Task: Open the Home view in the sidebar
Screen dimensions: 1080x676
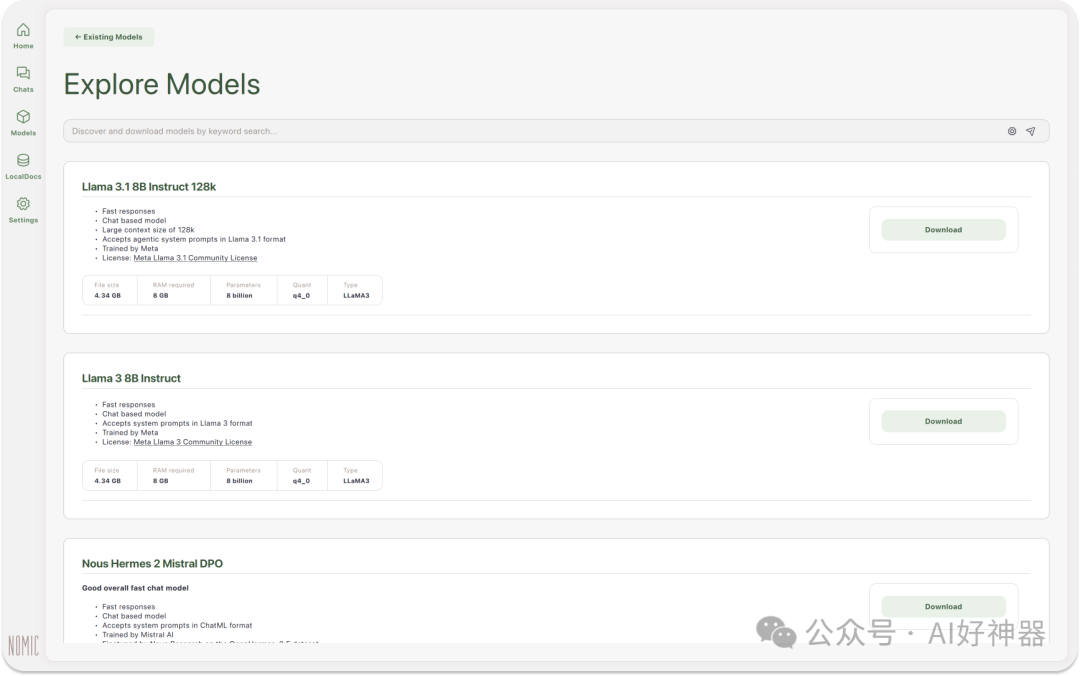Action: [23, 36]
